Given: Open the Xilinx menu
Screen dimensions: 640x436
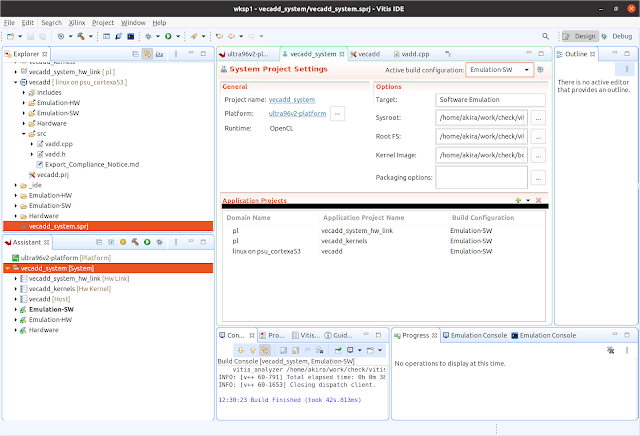Looking at the screenshot, I should coord(77,23).
